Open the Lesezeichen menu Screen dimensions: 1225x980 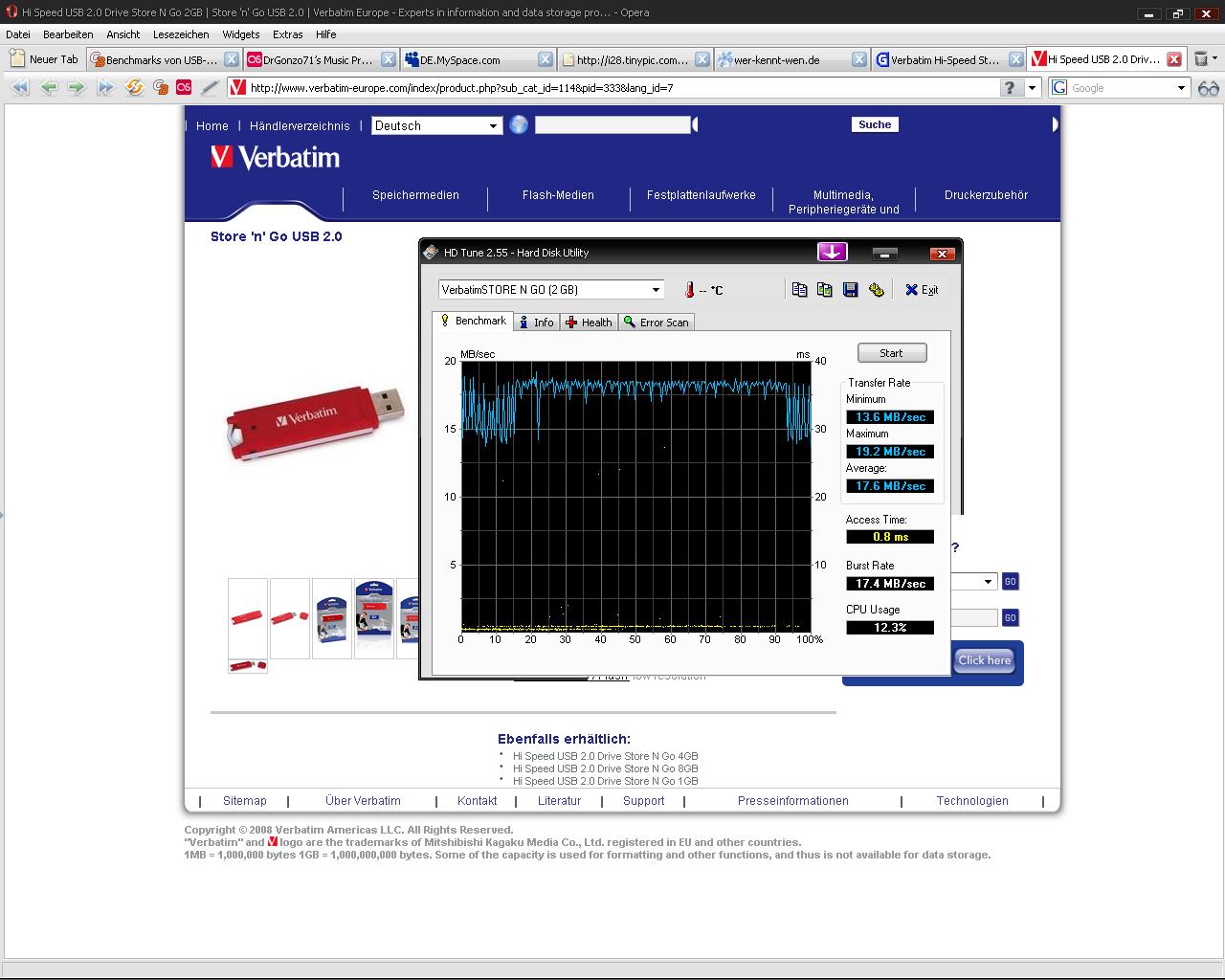coord(181,34)
